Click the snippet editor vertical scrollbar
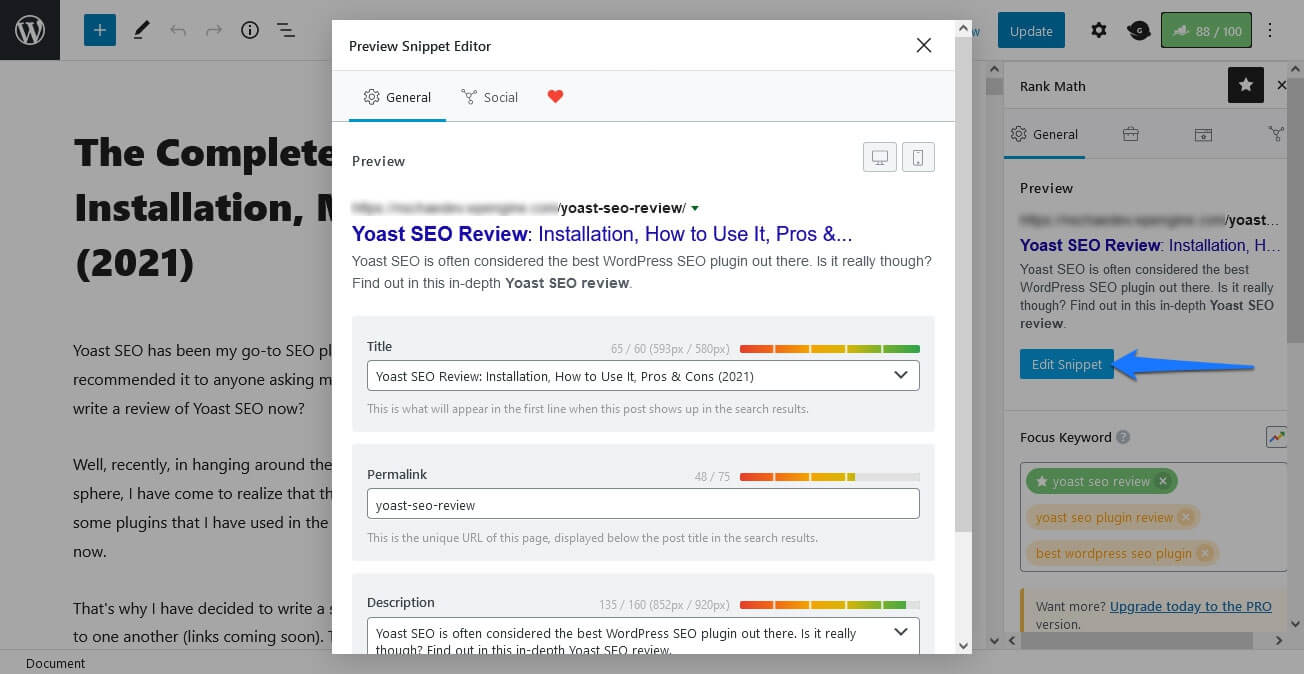The width and height of the screenshot is (1304, 674). point(963,300)
